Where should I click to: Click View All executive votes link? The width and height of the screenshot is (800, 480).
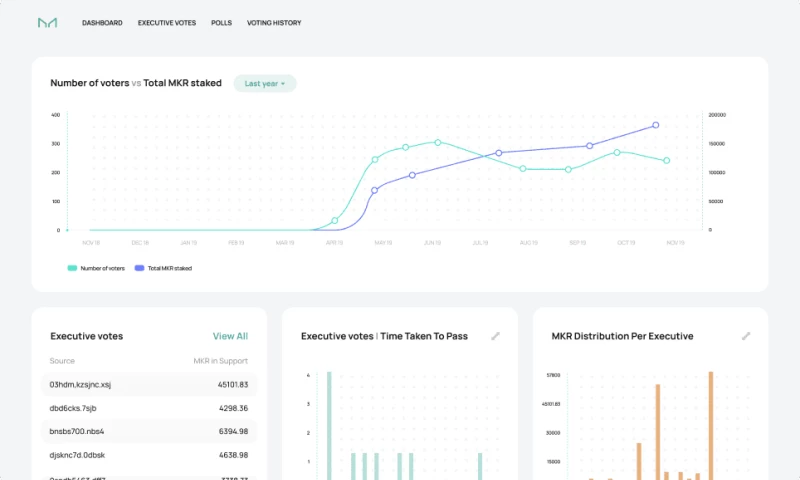230,336
